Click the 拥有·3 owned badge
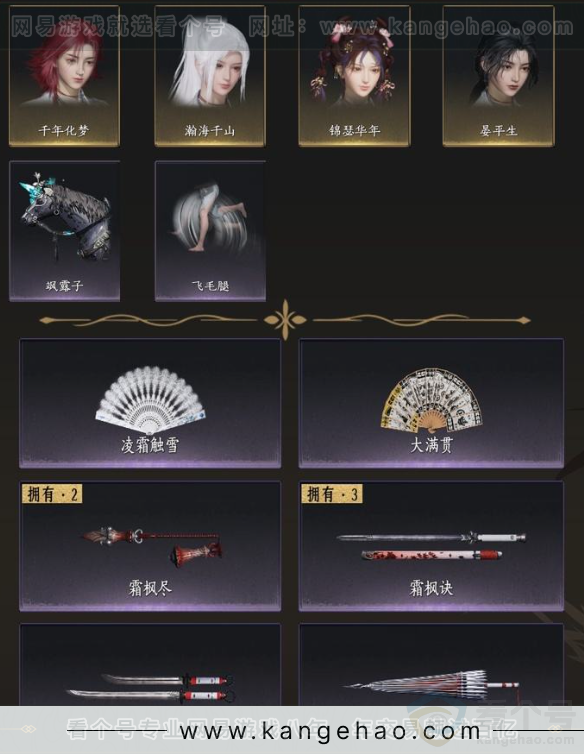584x755 pixels. click(332, 494)
